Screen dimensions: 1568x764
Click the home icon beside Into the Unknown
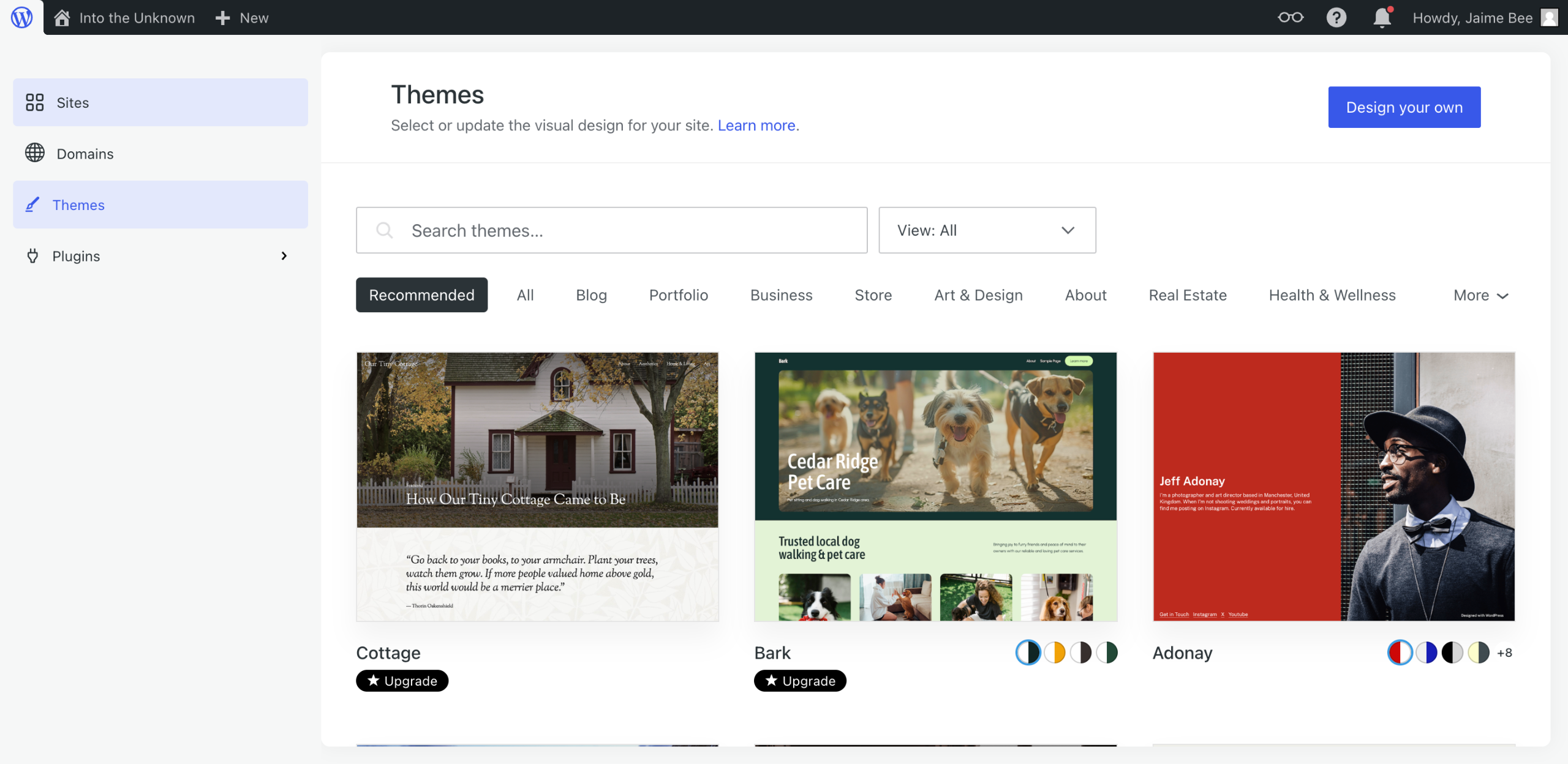pyautogui.click(x=62, y=18)
